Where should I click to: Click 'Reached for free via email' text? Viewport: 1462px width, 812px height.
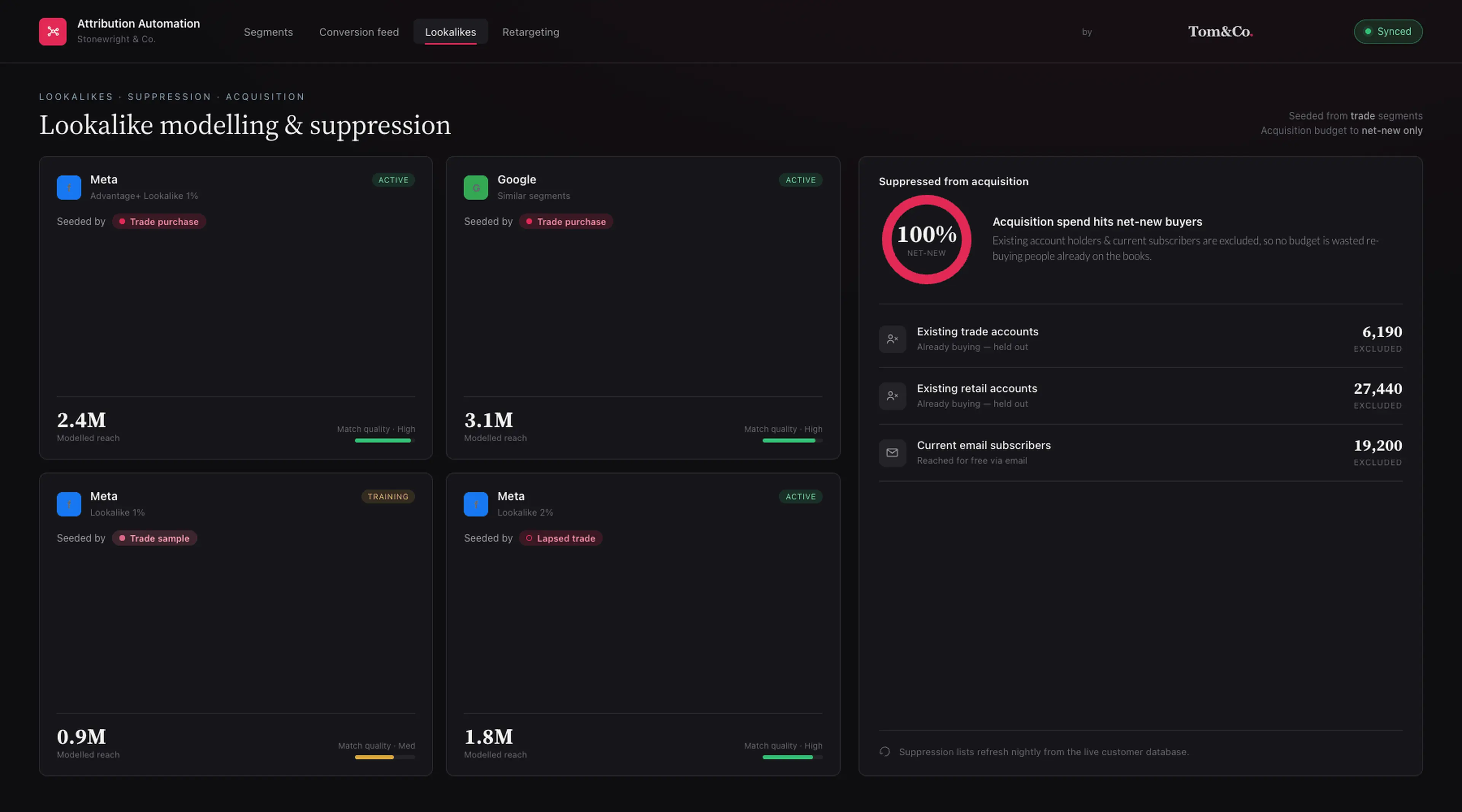[972, 460]
